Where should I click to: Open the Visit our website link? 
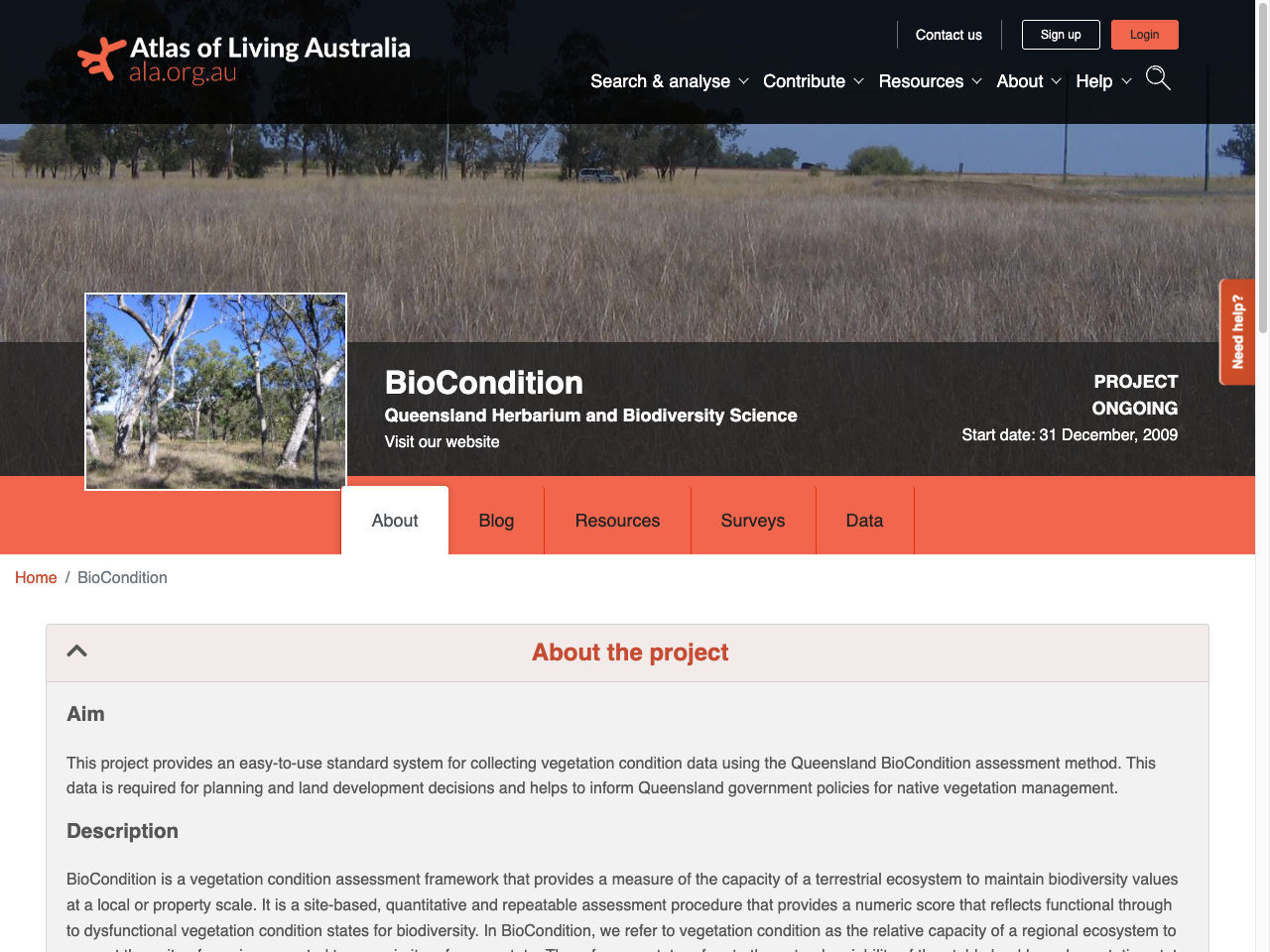click(x=442, y=441)
